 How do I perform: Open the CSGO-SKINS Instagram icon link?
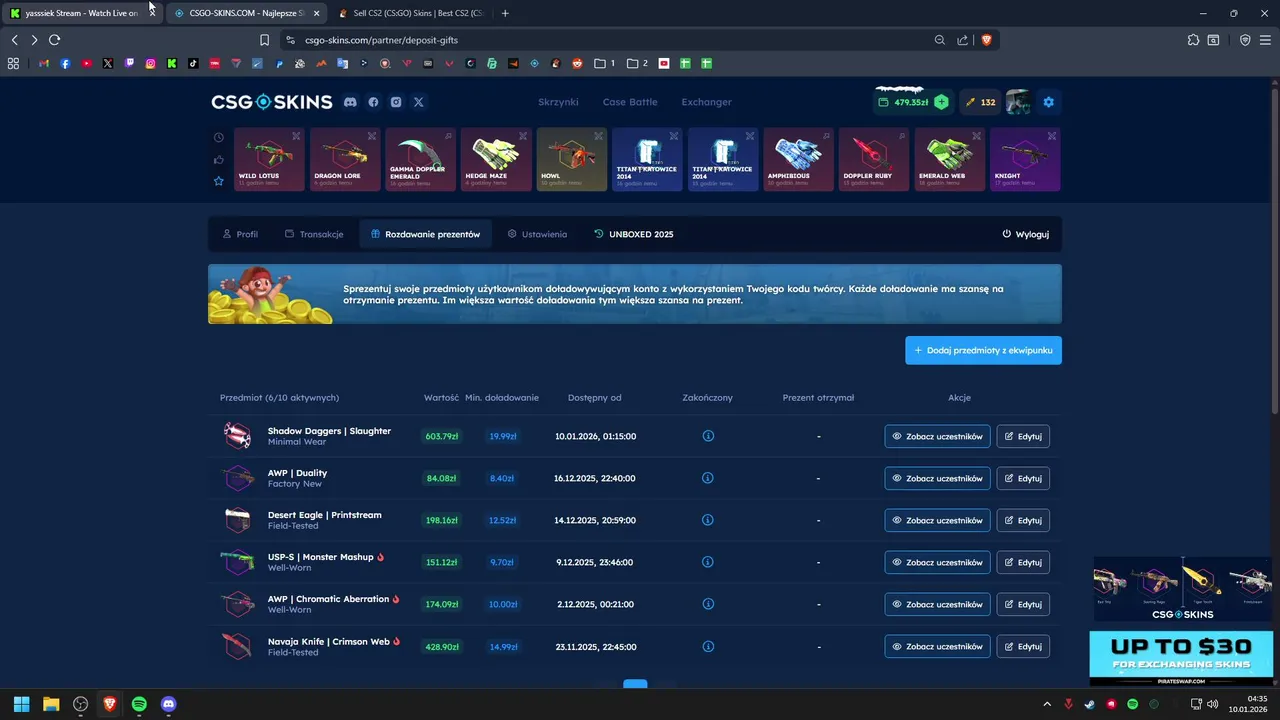pos(396,102)
